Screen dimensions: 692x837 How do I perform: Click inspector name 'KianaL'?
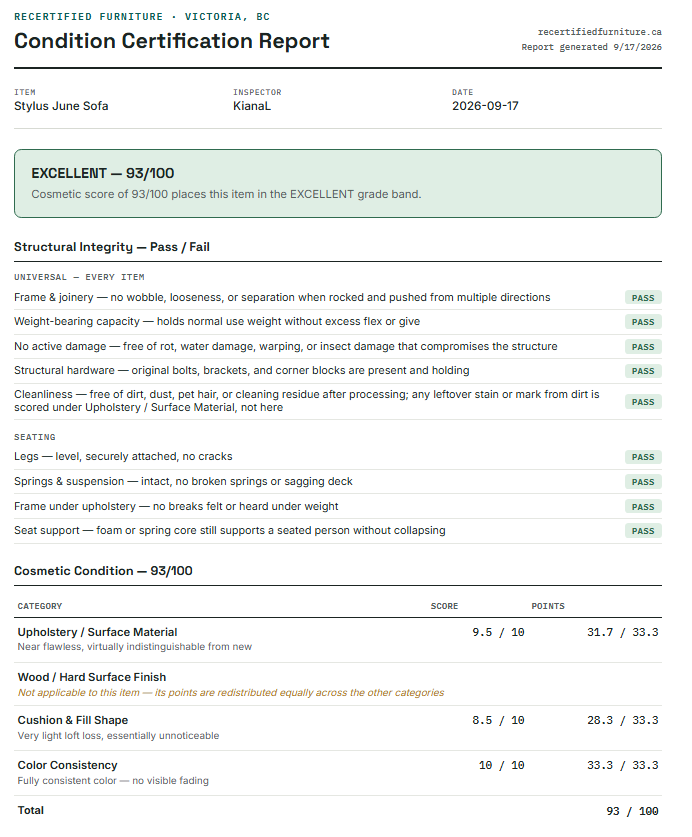point(251,106)
